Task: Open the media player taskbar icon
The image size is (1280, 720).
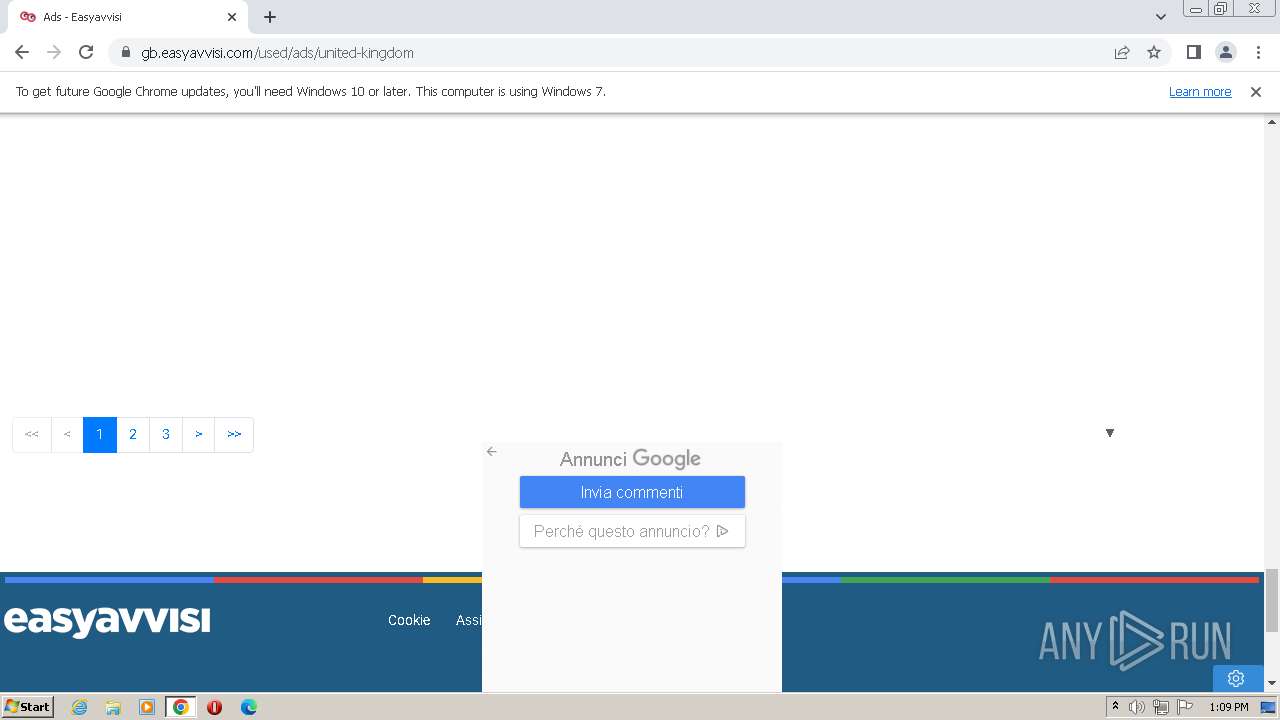Action: pos(147,707)
